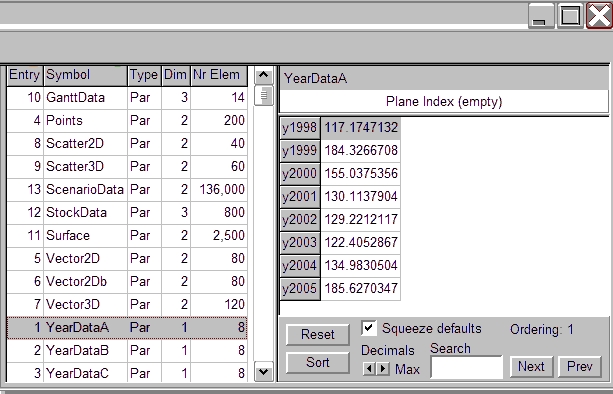Select the YearDataA symbol
The image size is (613, 394).
pyautogui.click(x=127, y=328)
